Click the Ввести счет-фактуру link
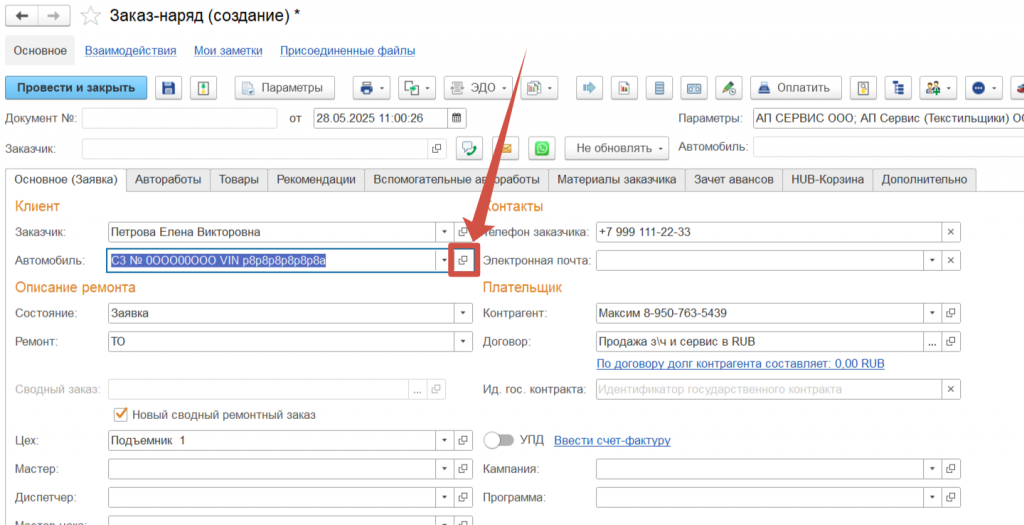This screenshot has height=525, width=1024. point(611,440)
